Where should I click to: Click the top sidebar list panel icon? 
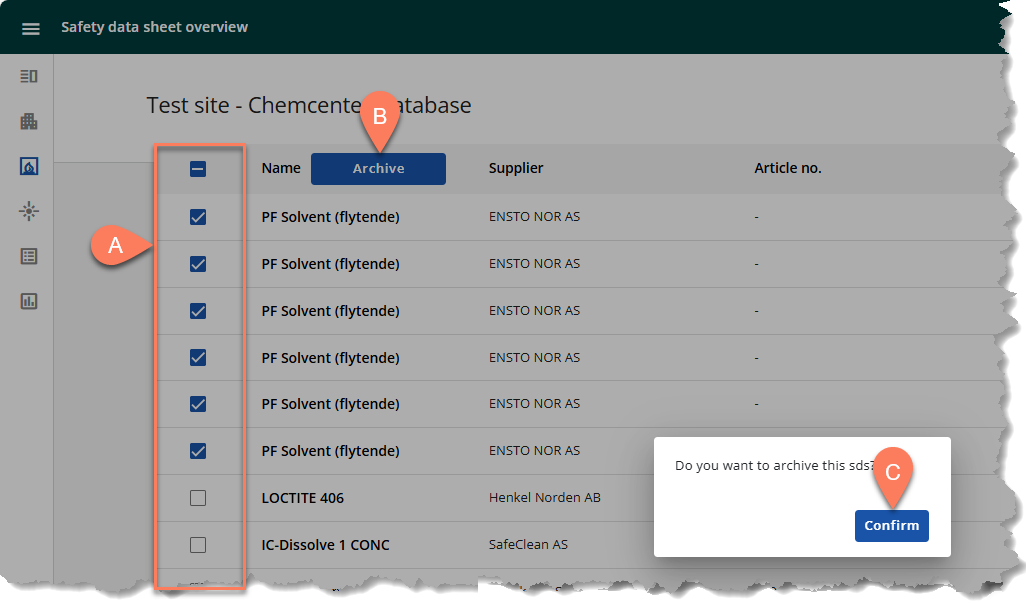pyautogui.click(x=29, y=76)
